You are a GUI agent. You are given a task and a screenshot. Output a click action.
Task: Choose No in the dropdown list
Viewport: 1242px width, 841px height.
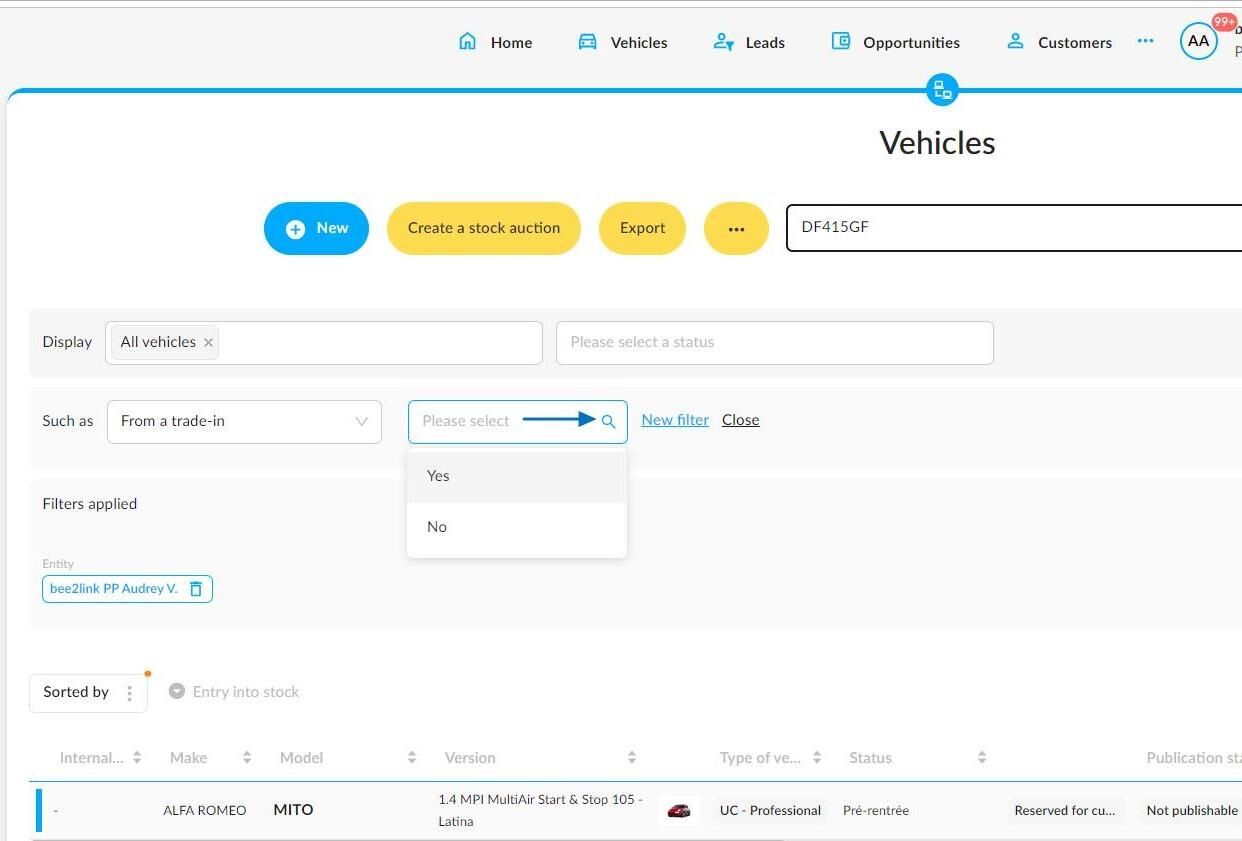coord(517,527)
